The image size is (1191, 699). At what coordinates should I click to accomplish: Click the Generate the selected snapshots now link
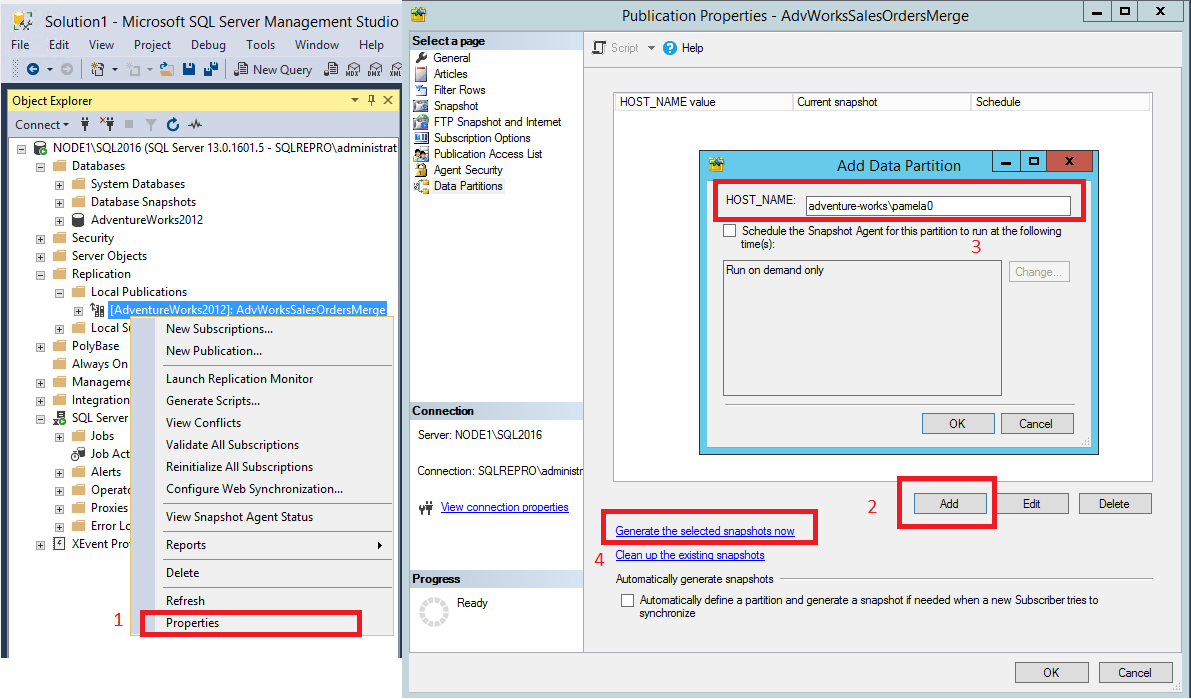point(707,527)
